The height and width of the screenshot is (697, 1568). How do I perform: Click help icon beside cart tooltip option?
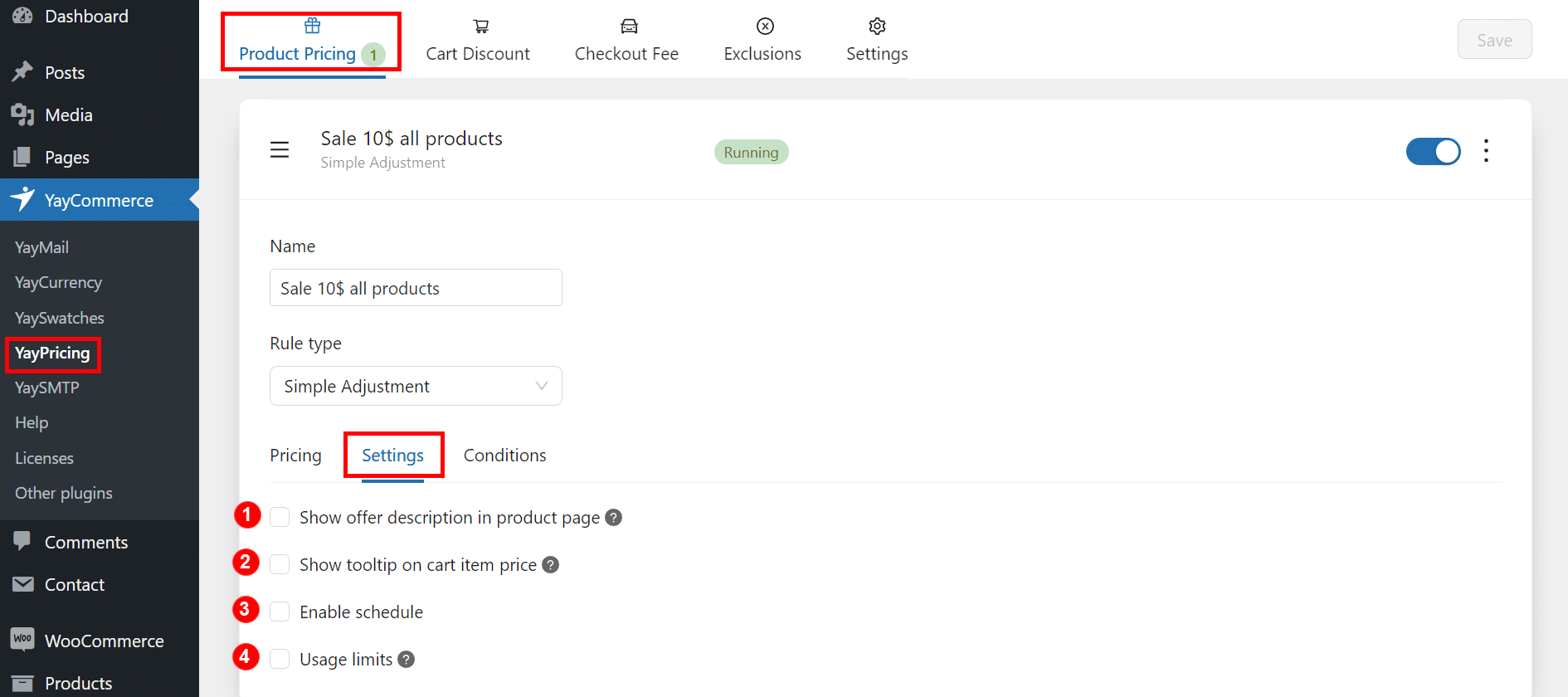(x=551, y=565)
